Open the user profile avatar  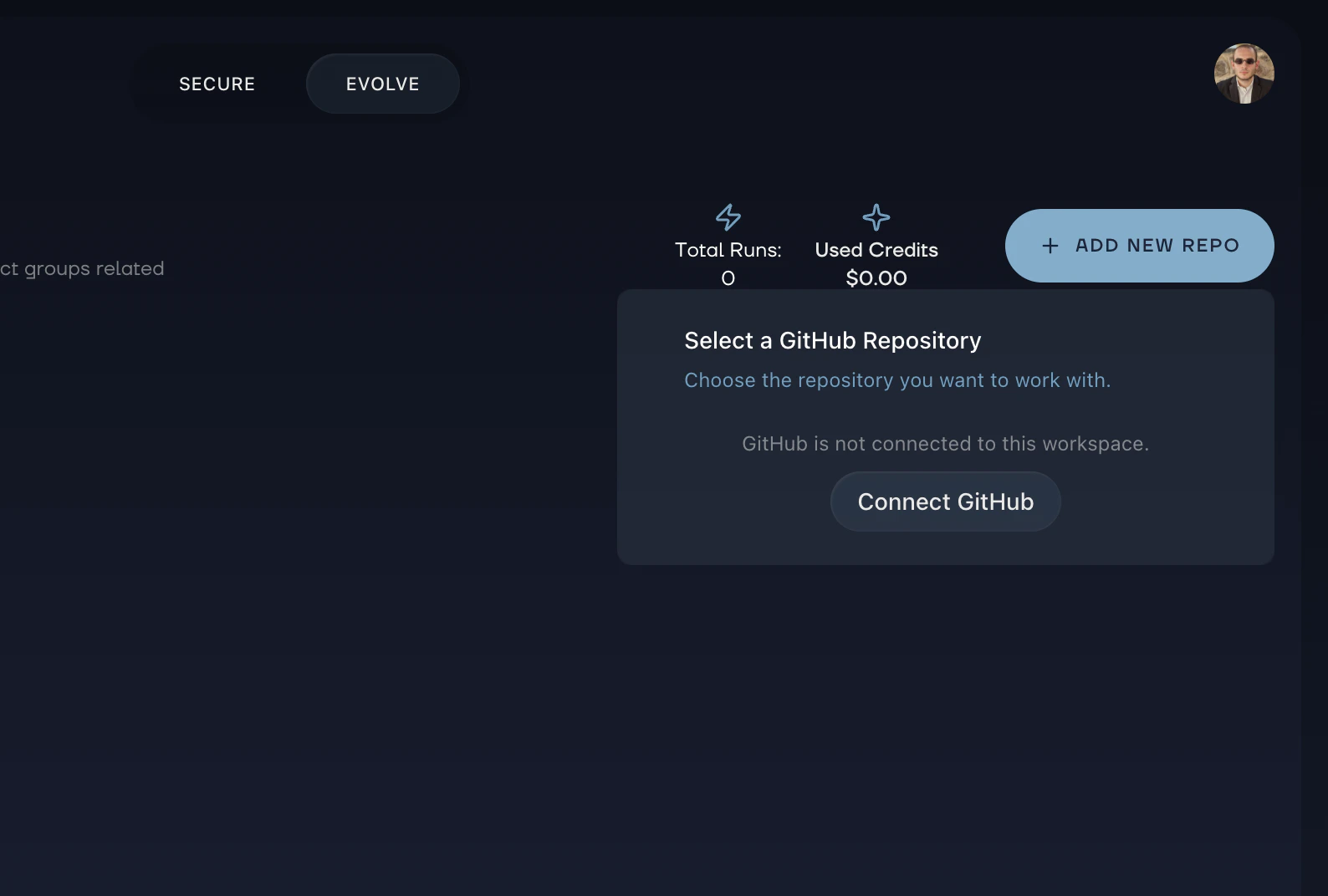[1244, 74]
